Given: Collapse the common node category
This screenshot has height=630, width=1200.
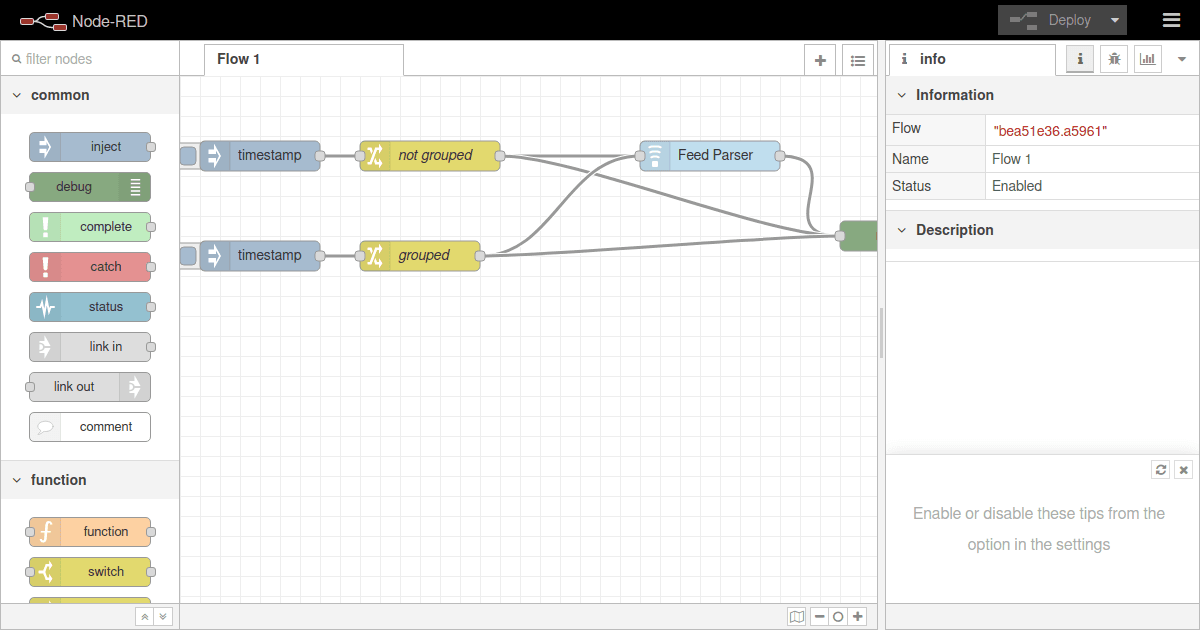Looking at the screenshot, I should [x=17, y=95].
